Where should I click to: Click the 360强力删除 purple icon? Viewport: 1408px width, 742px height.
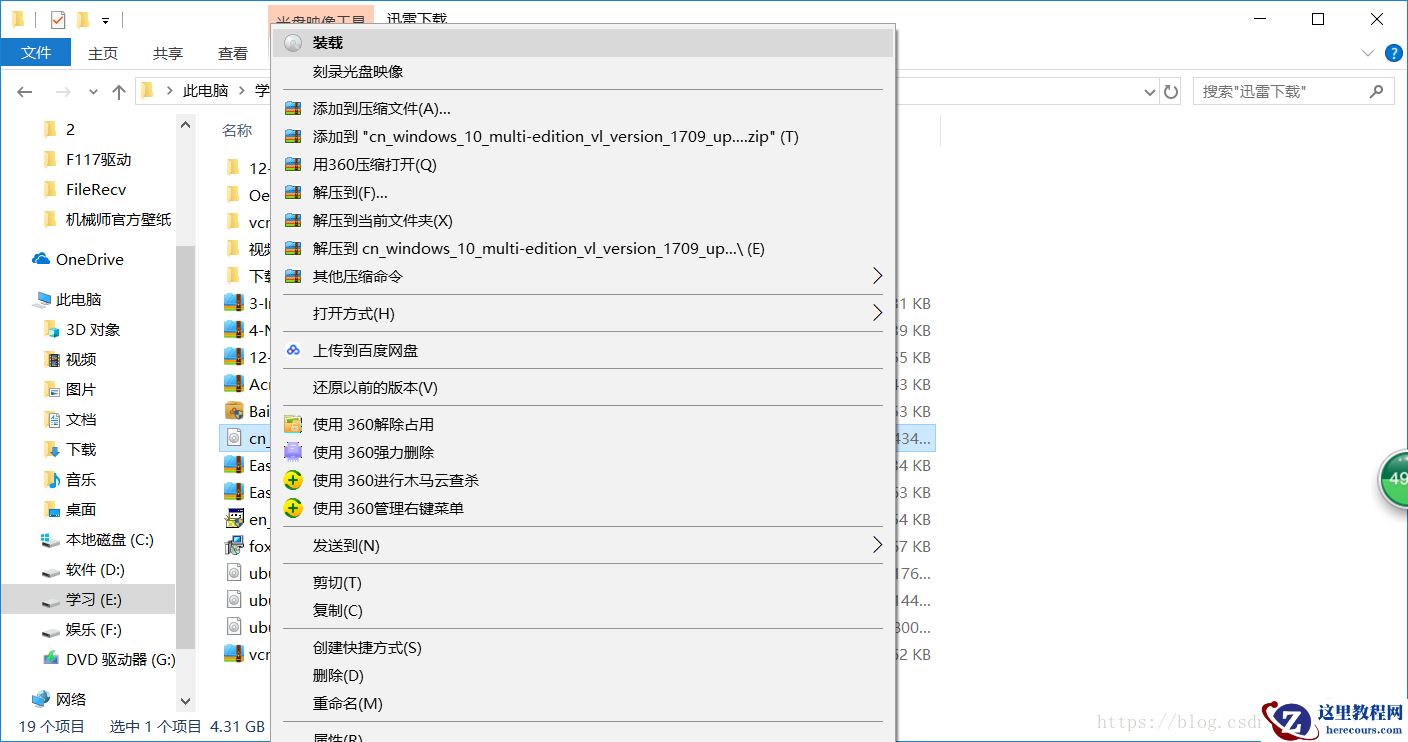pyautogui.click(x=293, y=453)
